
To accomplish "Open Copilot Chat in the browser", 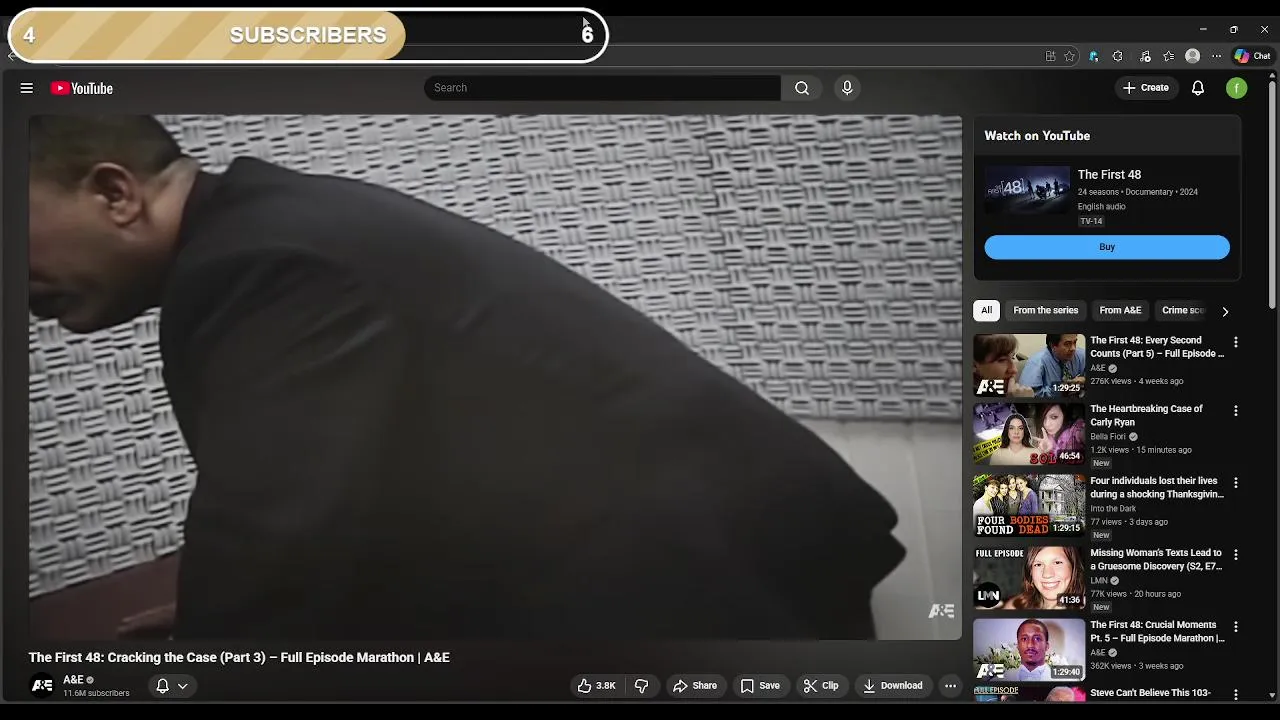I will (1252, 56).
